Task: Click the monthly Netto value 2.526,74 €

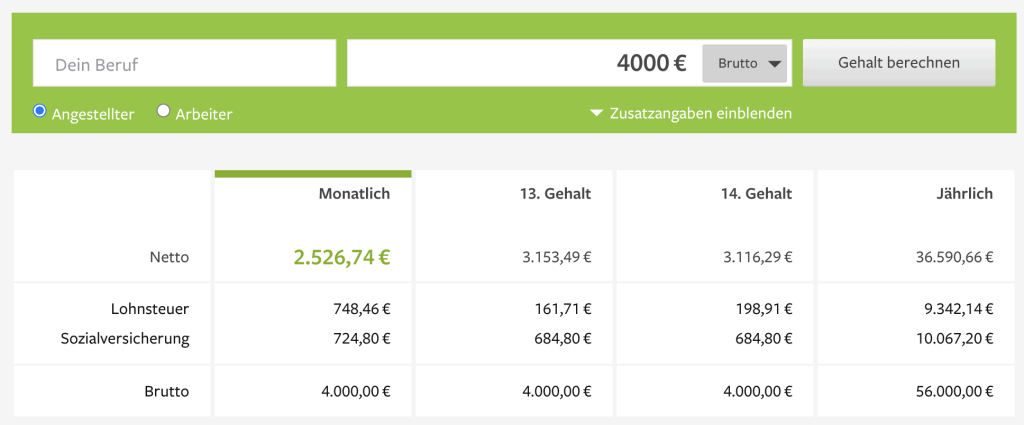Action: click(x=342, y=257)
